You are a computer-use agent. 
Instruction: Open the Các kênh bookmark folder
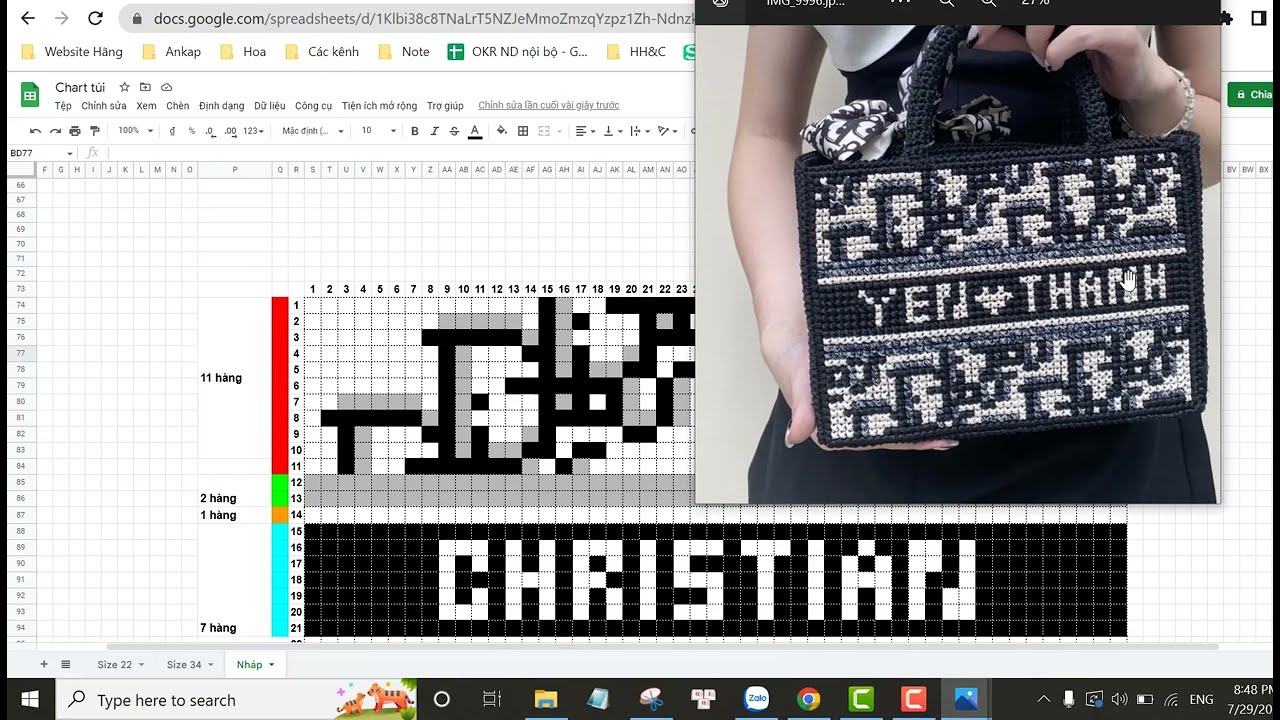click(x=322, y=52)
